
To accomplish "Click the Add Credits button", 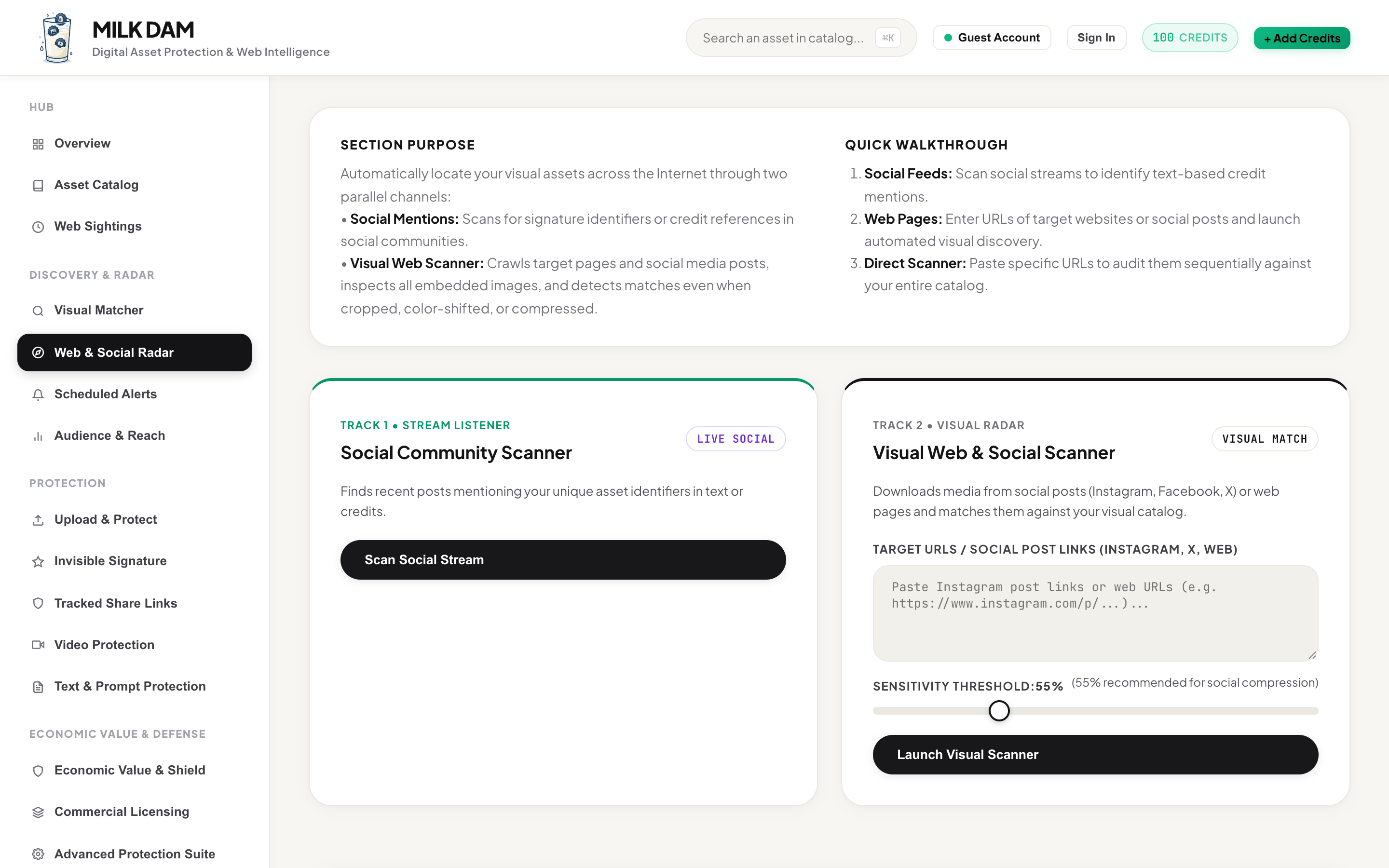I will coord(1301,38).
